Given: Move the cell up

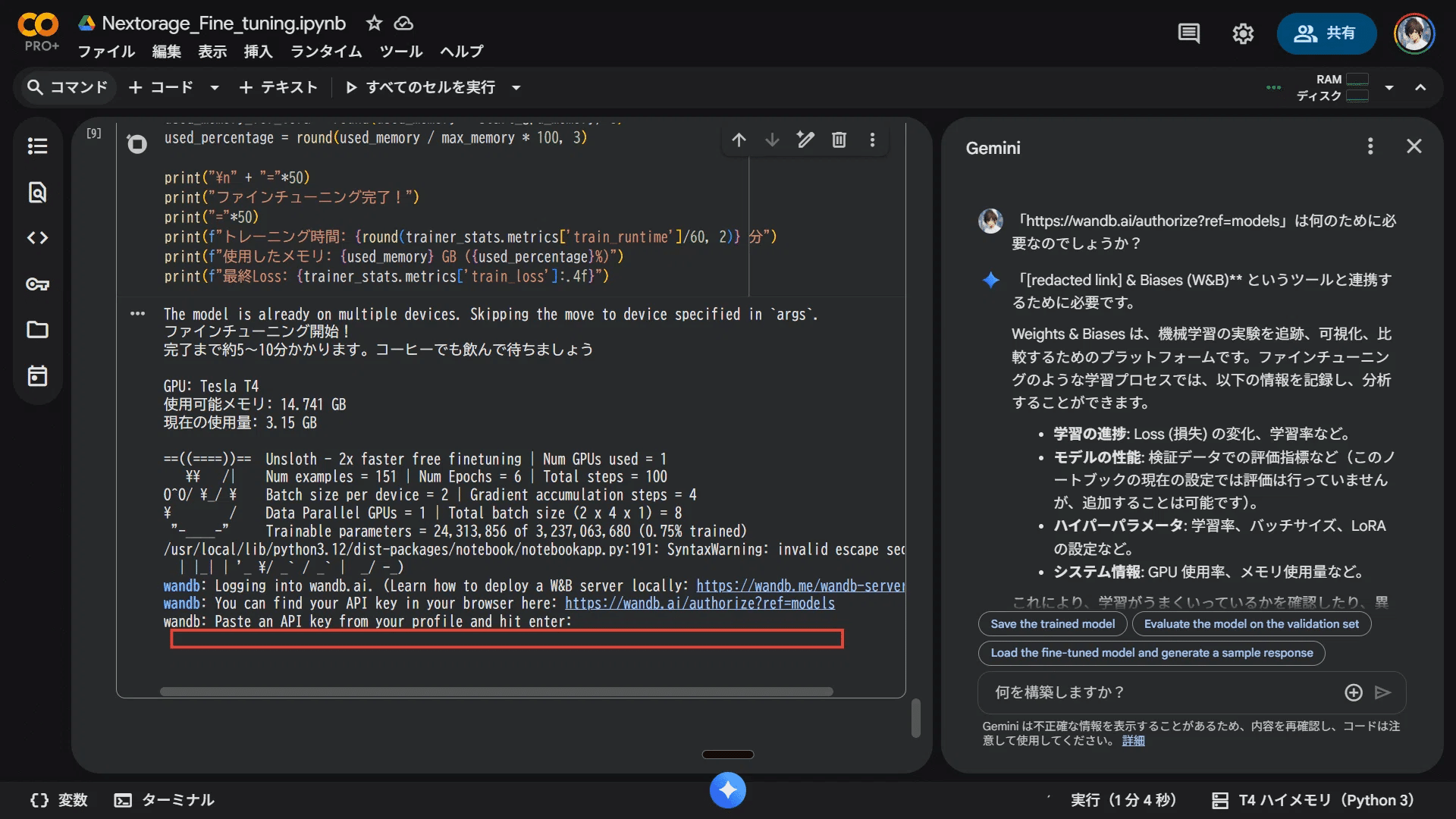Looking at the screenshot, I should click(739, 140).
